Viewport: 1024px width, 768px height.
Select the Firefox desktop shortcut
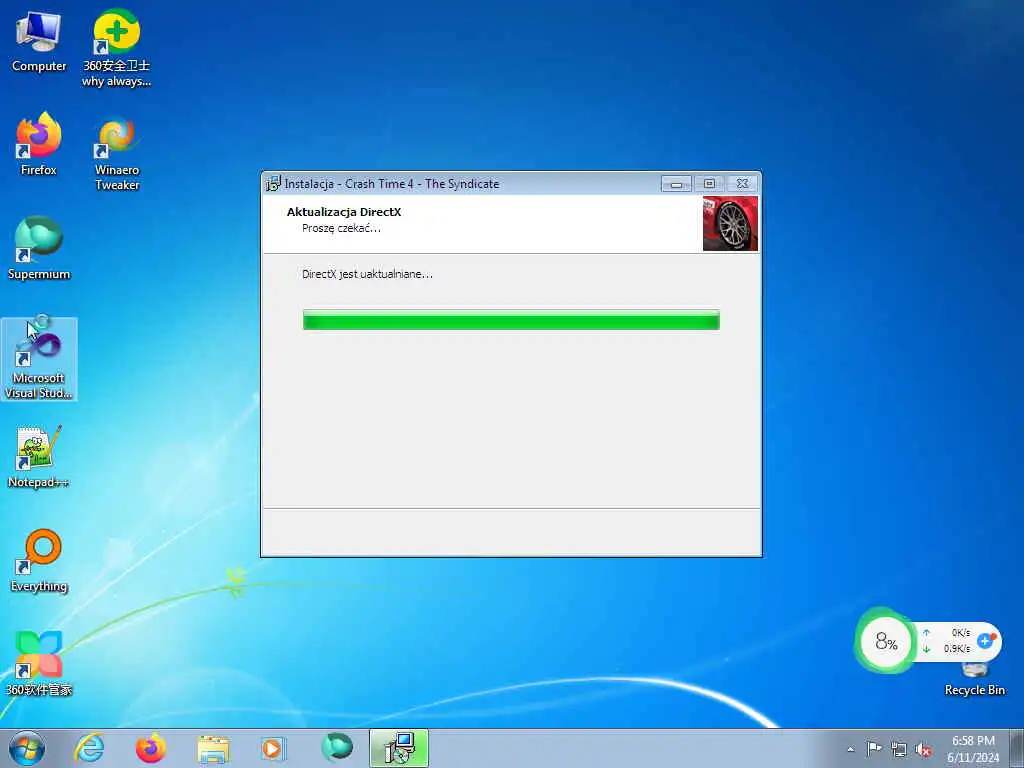pos(39,144)
